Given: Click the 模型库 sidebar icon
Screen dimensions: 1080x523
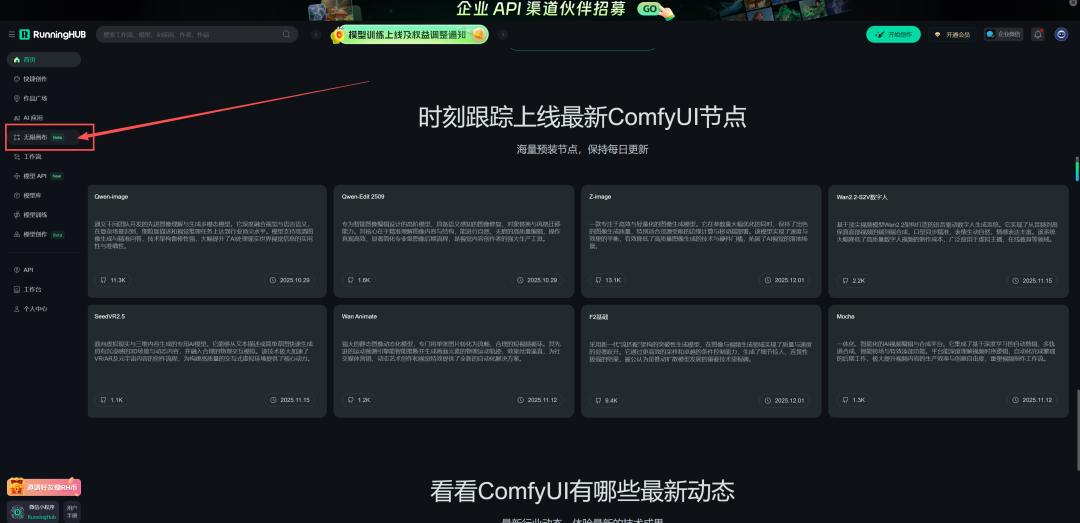Looking at the screenshot, I should click(17, 196).
